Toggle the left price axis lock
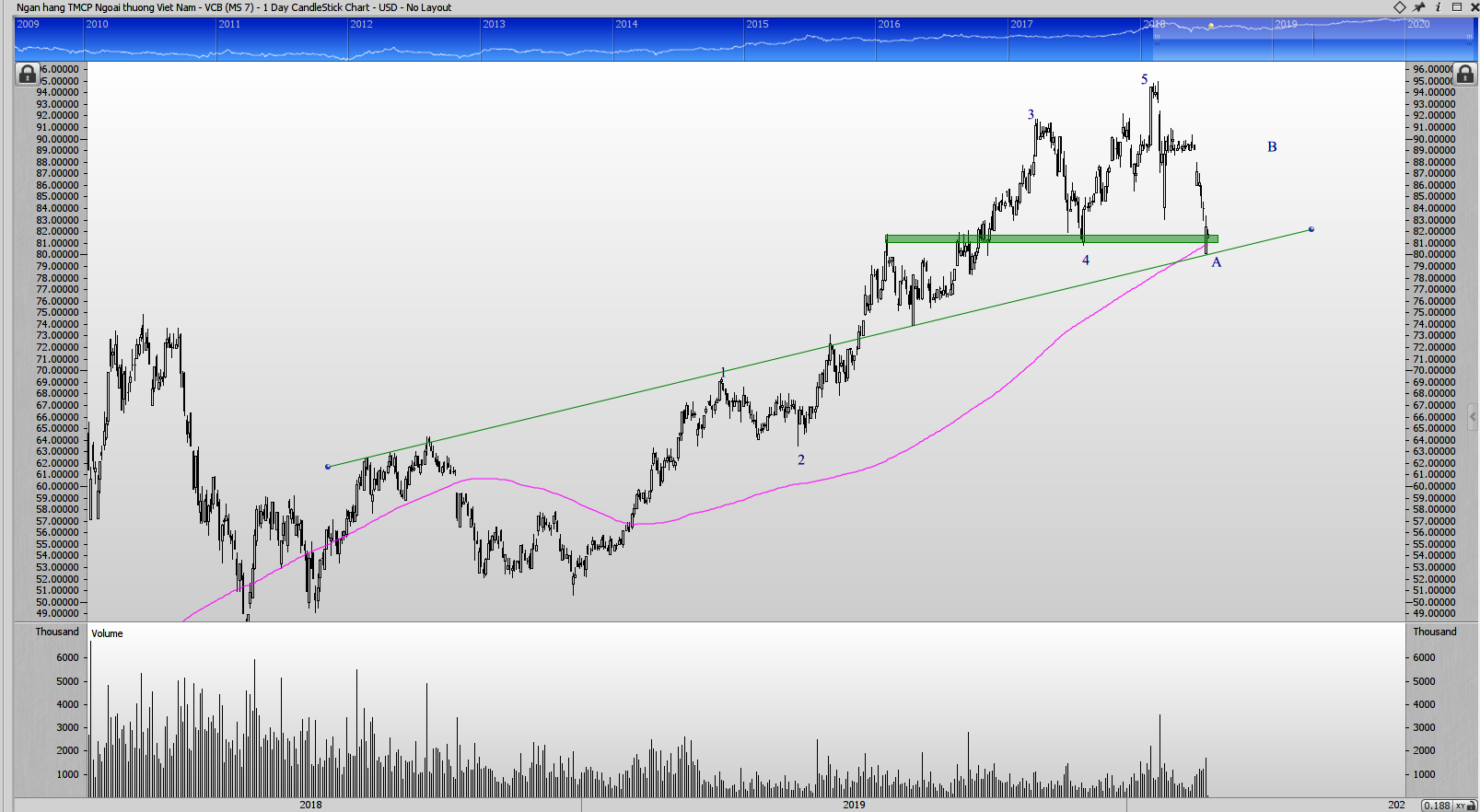The image size is (1480, 812). click(28, 74)
